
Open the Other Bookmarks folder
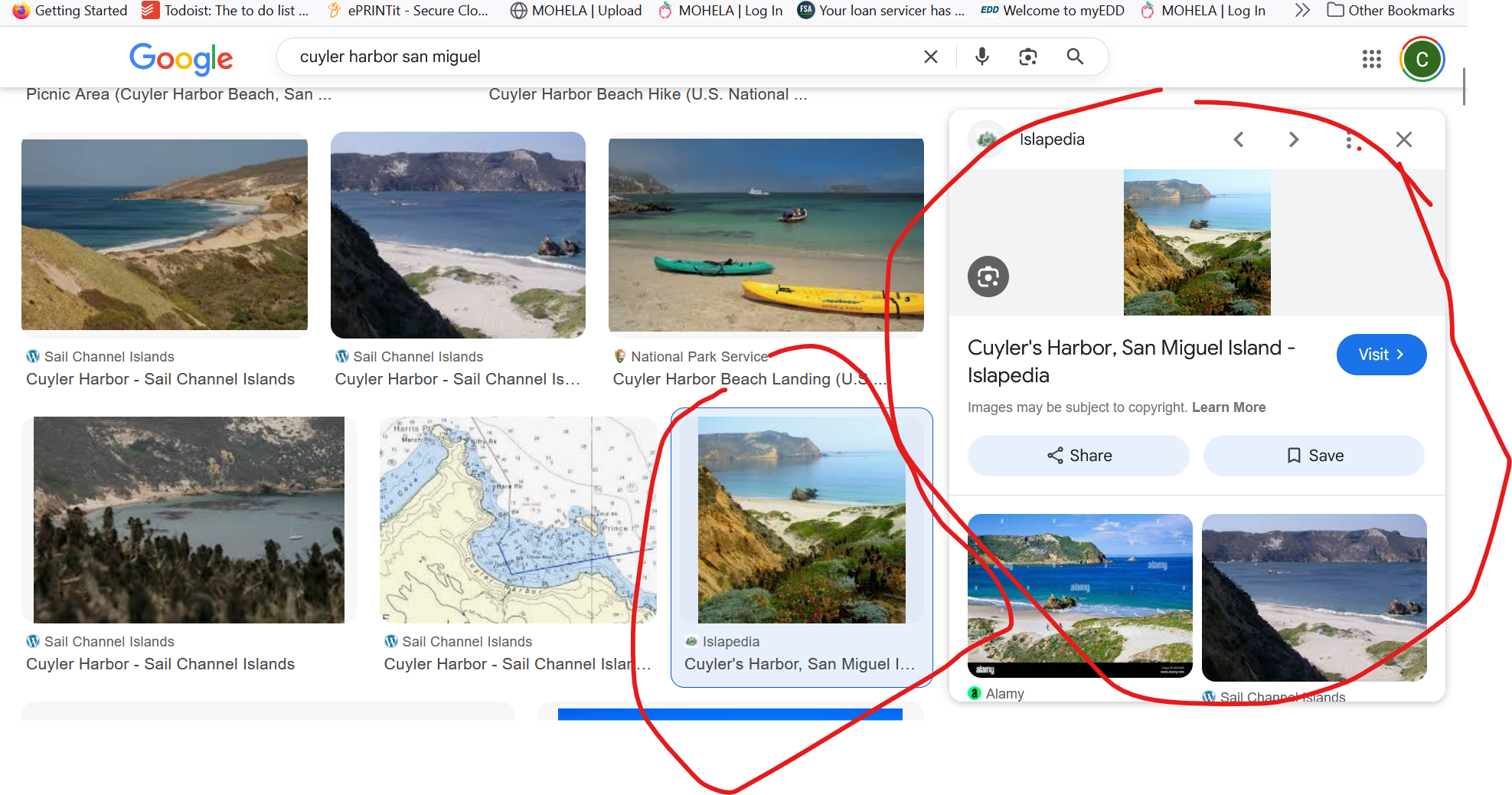click(x=1390, y=11)
